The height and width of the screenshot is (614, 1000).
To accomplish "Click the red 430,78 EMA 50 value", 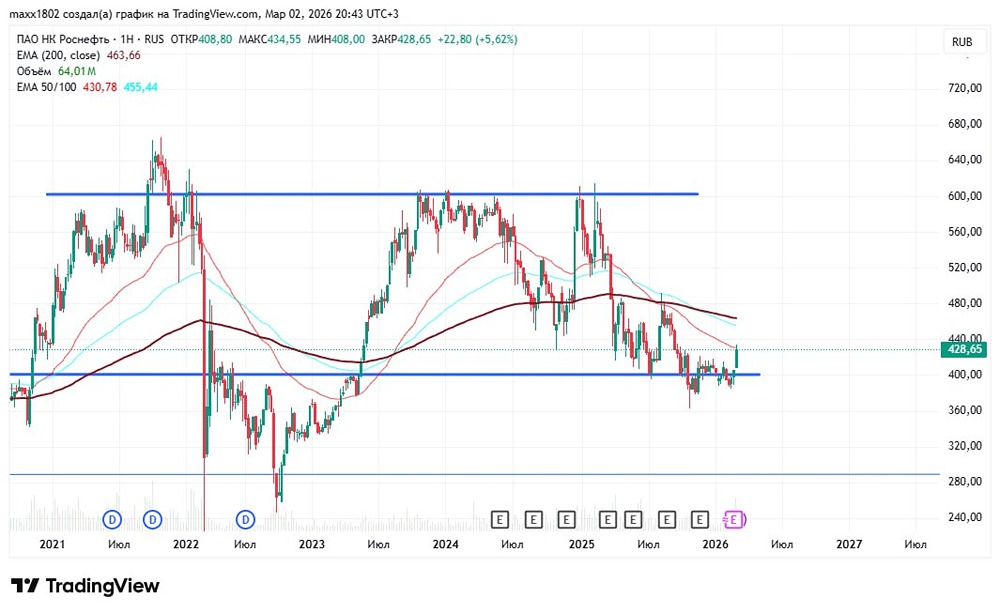I will tap(100, 87).
